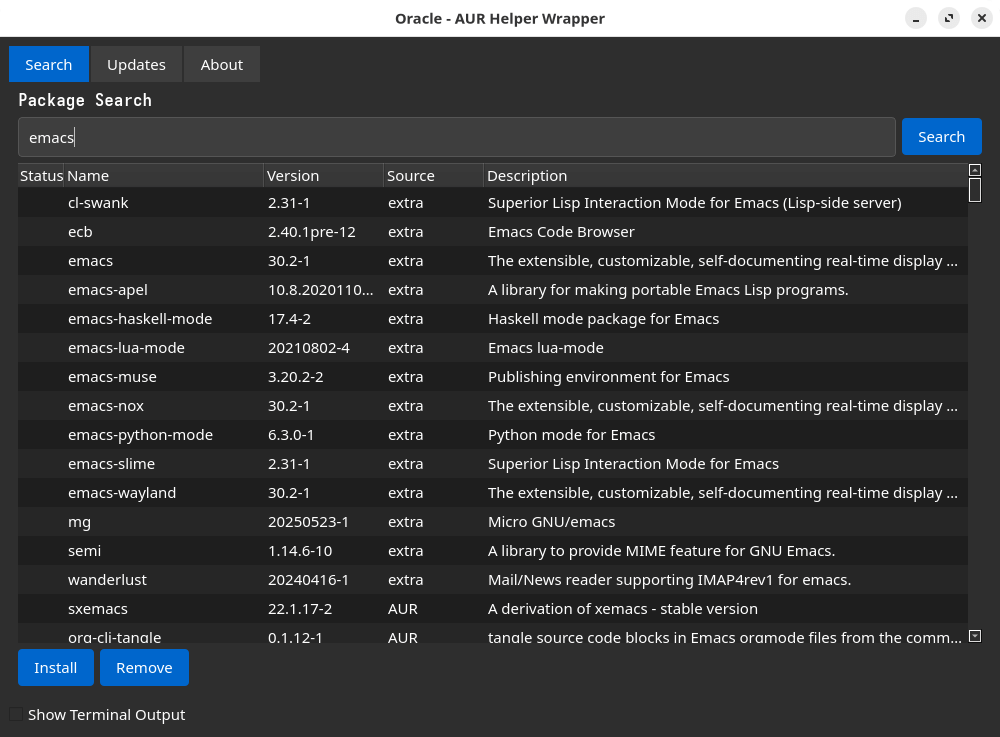
Task: Sort results by Version column header
Action: pyautogui.click(x=323, y=176)
